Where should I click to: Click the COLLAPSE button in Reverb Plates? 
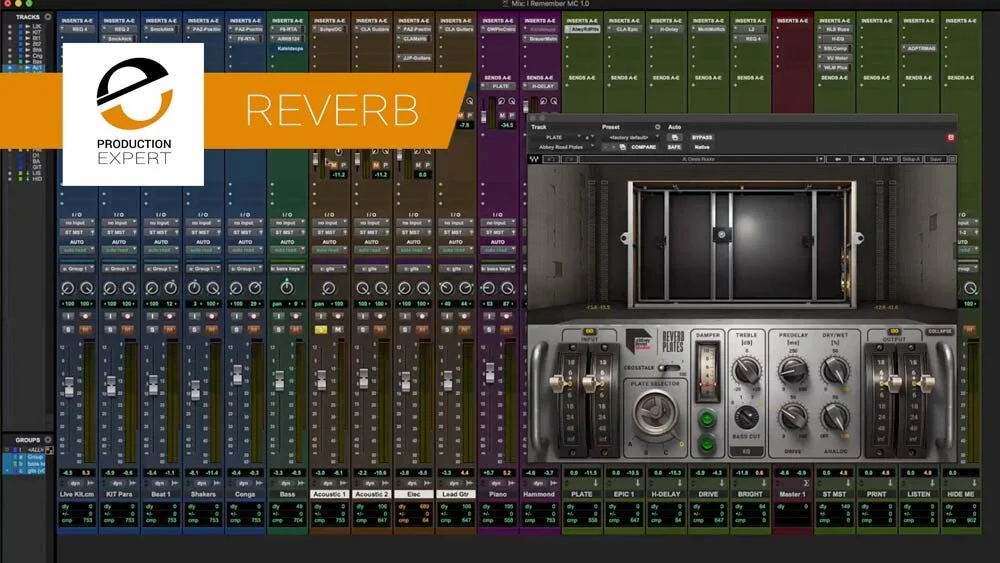[939, 332]
